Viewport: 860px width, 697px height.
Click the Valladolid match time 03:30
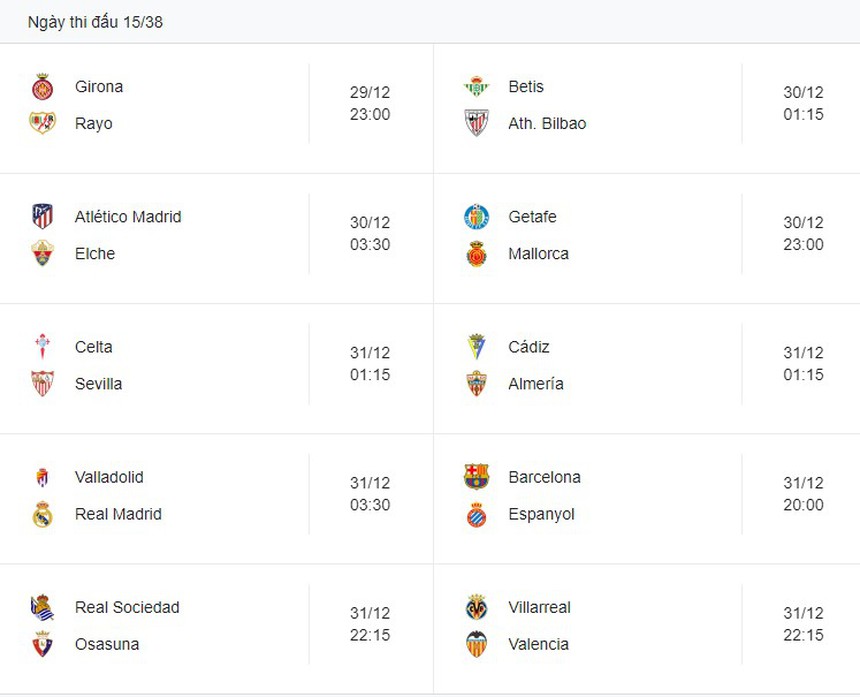[370, 505]
